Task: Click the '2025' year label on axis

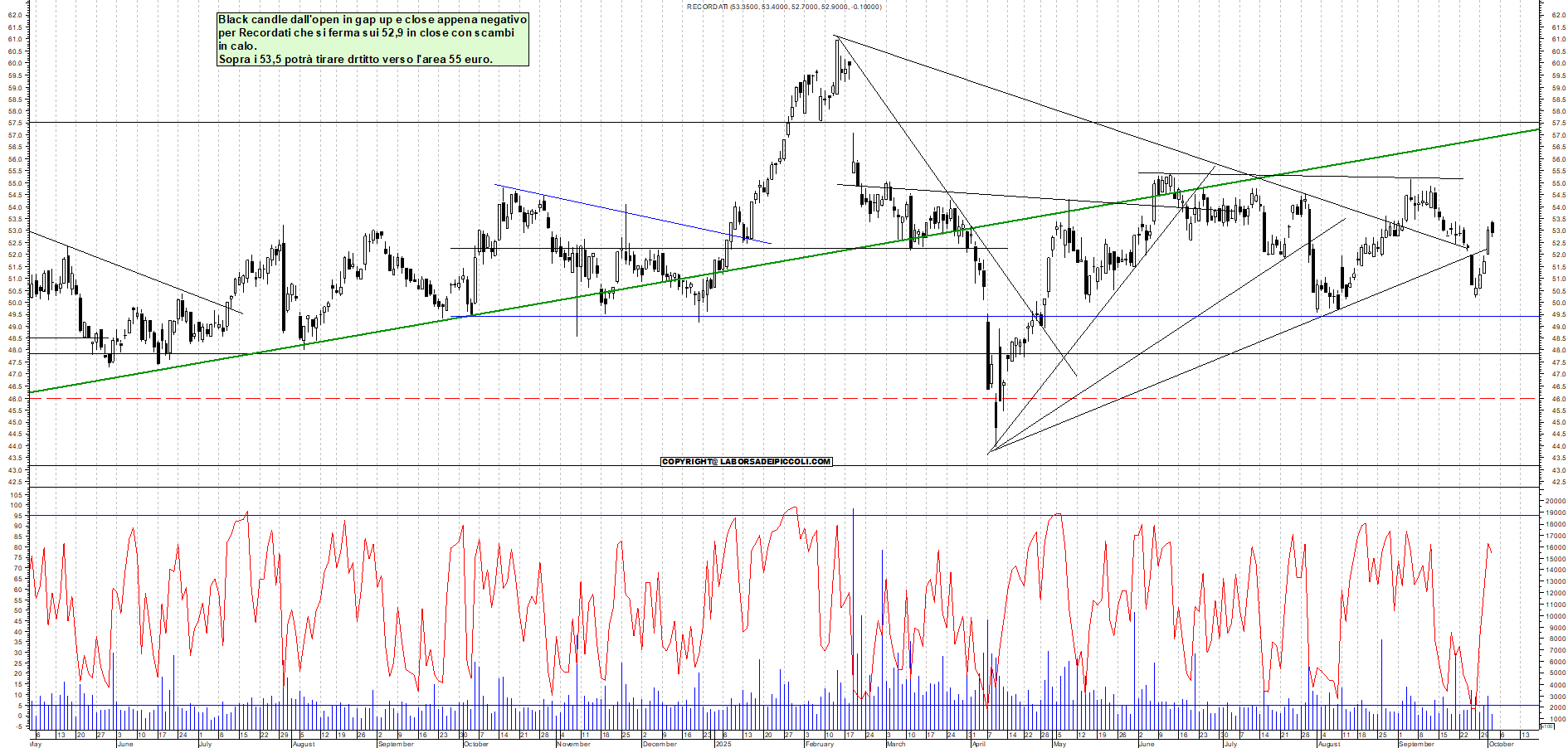Action: 723,744
